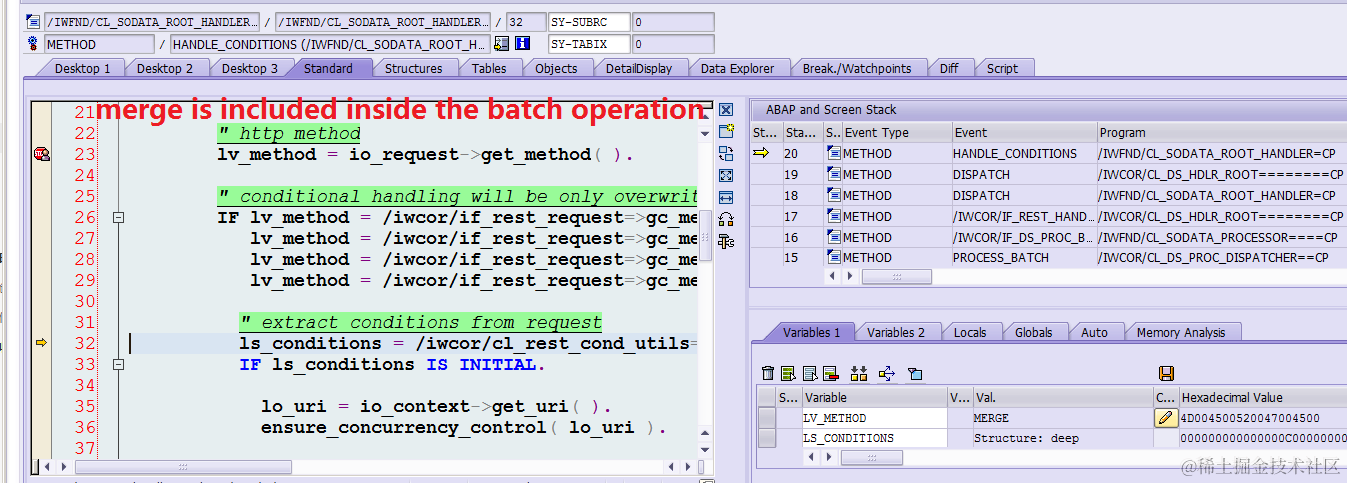Image resolution: width=1347 pixels, height=483 pixels.
Task: Click the line number field showing 32
Action: (x=525, y=22)
